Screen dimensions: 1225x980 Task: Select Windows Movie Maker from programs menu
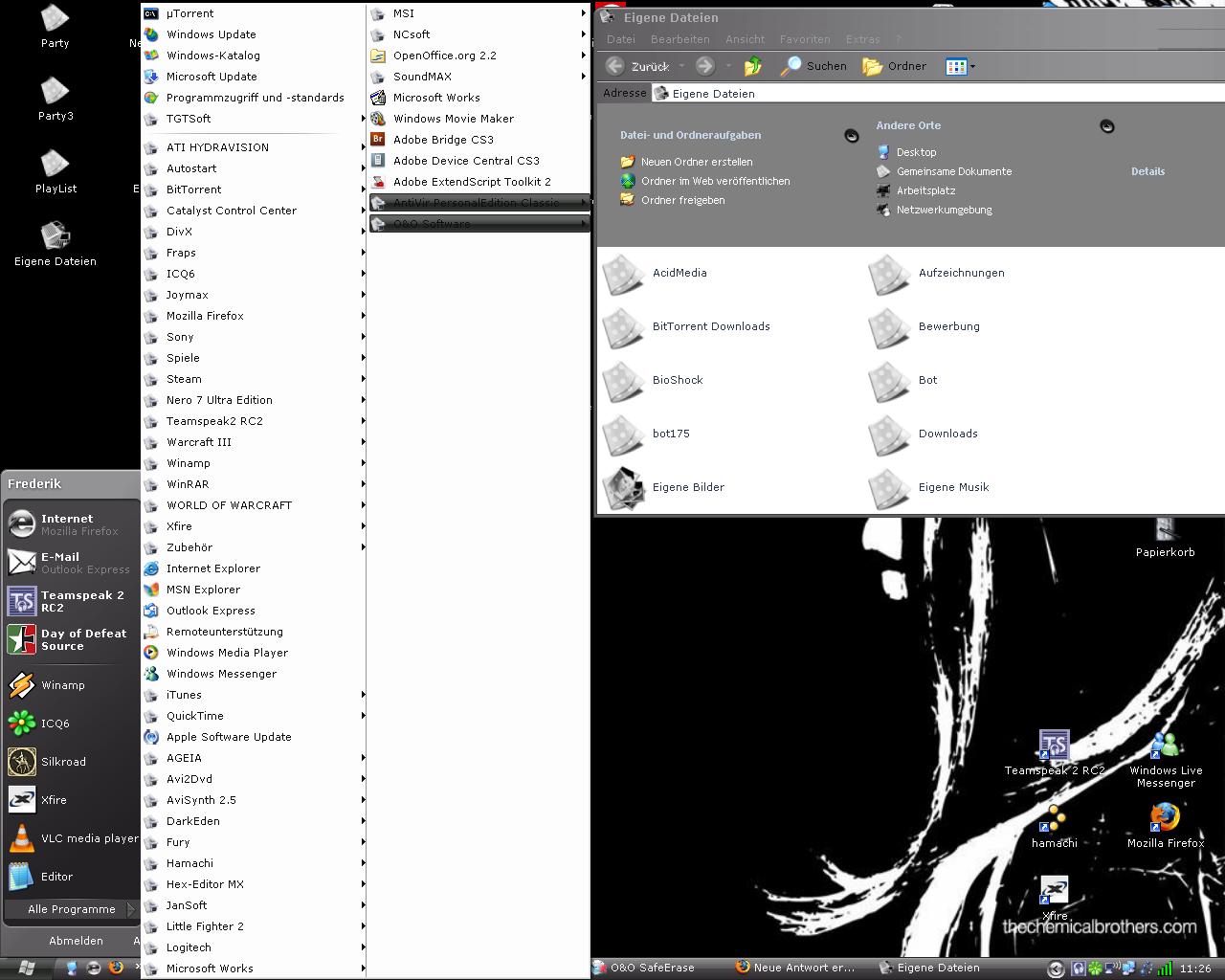(453, 119)
